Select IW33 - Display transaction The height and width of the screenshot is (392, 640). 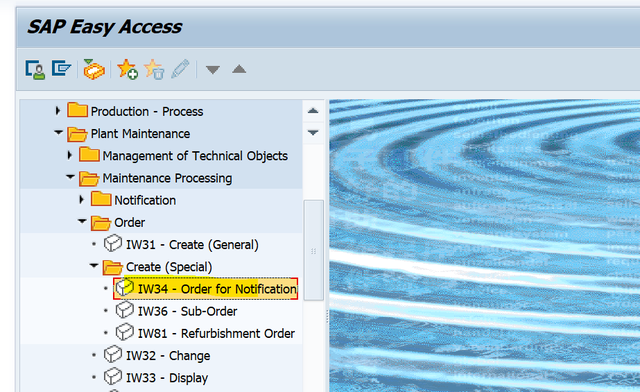(167, 378)
